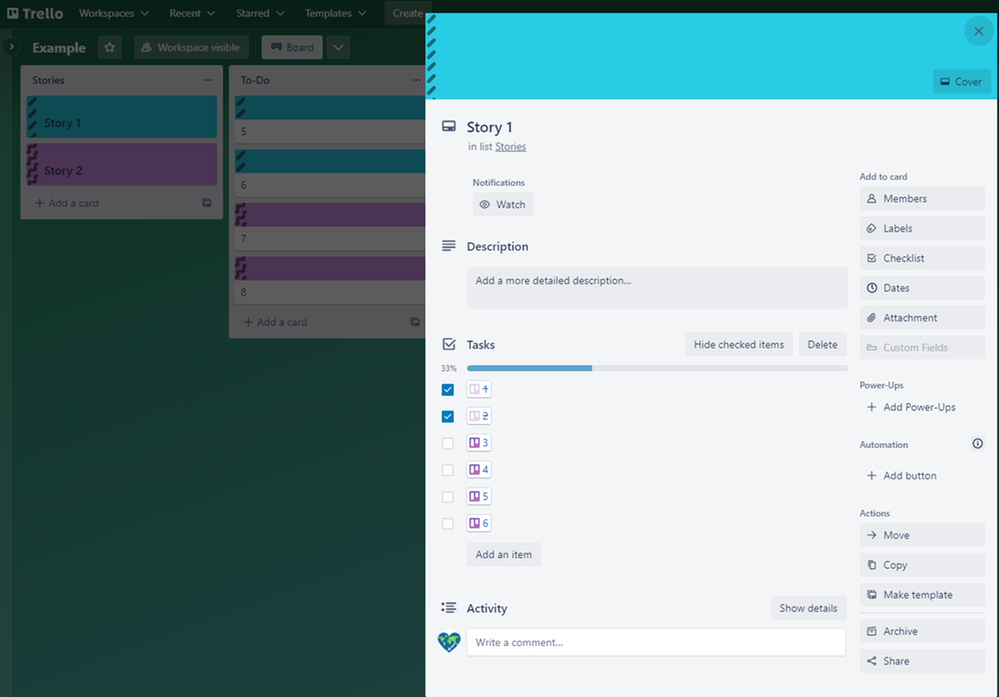Click the description text box

[657, 287]
